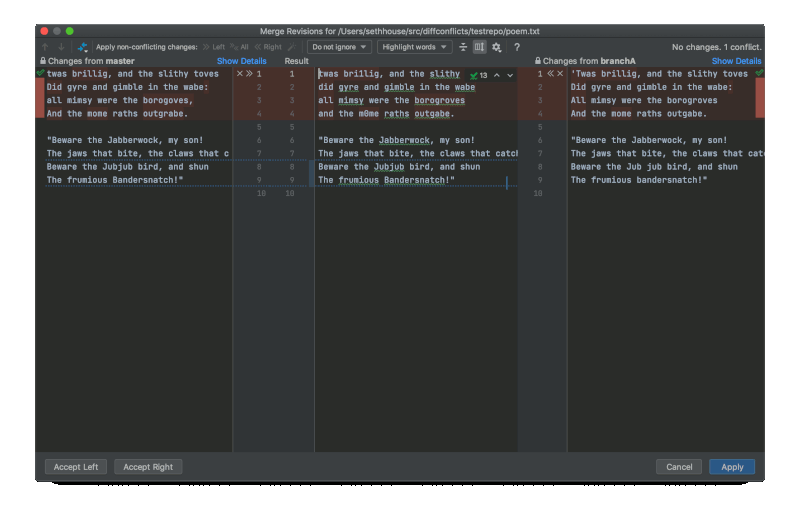
Task: Apply All non-conflicting changes
Action: point(239,47)
